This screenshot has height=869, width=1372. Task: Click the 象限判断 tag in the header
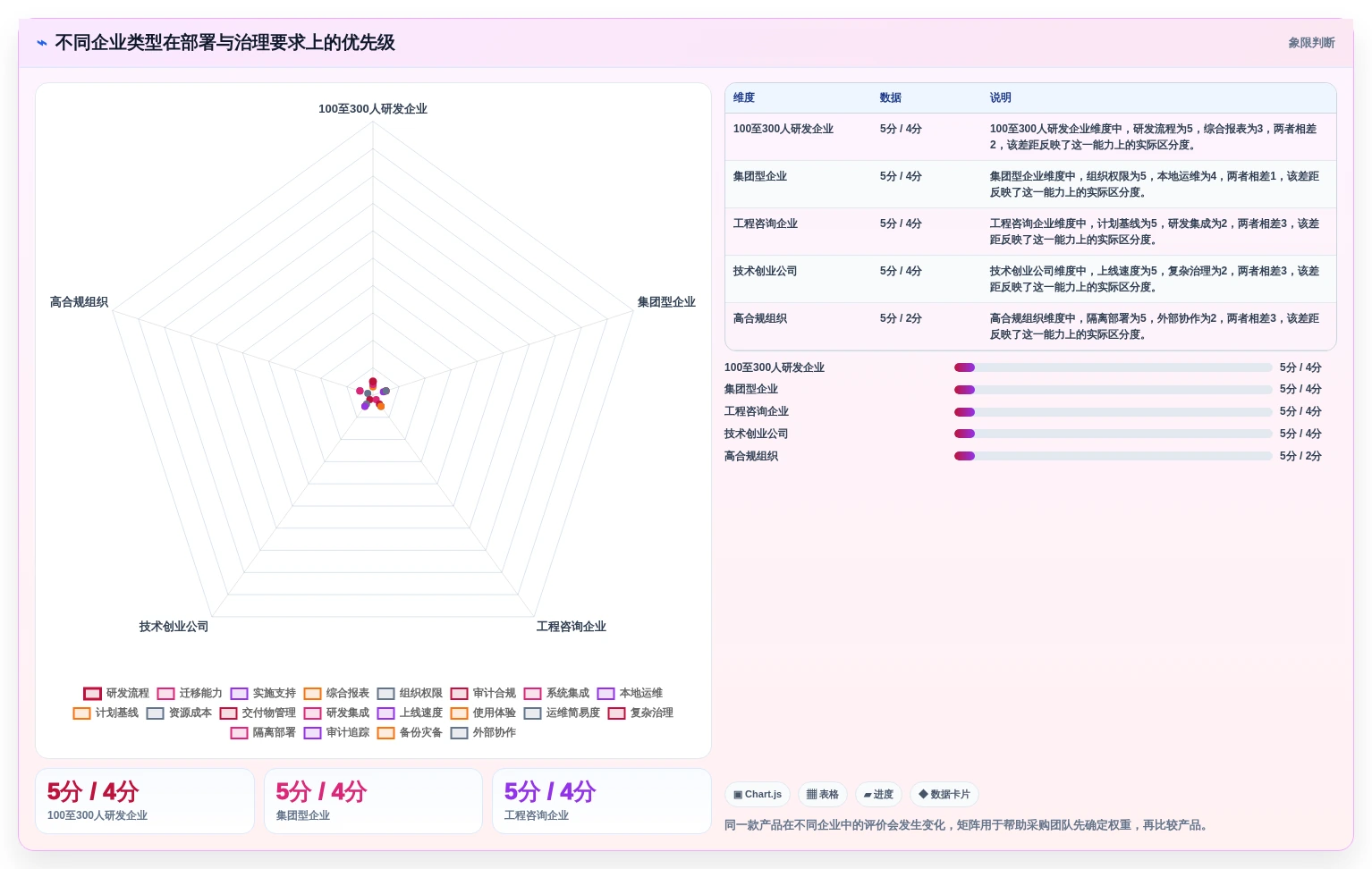pos(1311,43)
